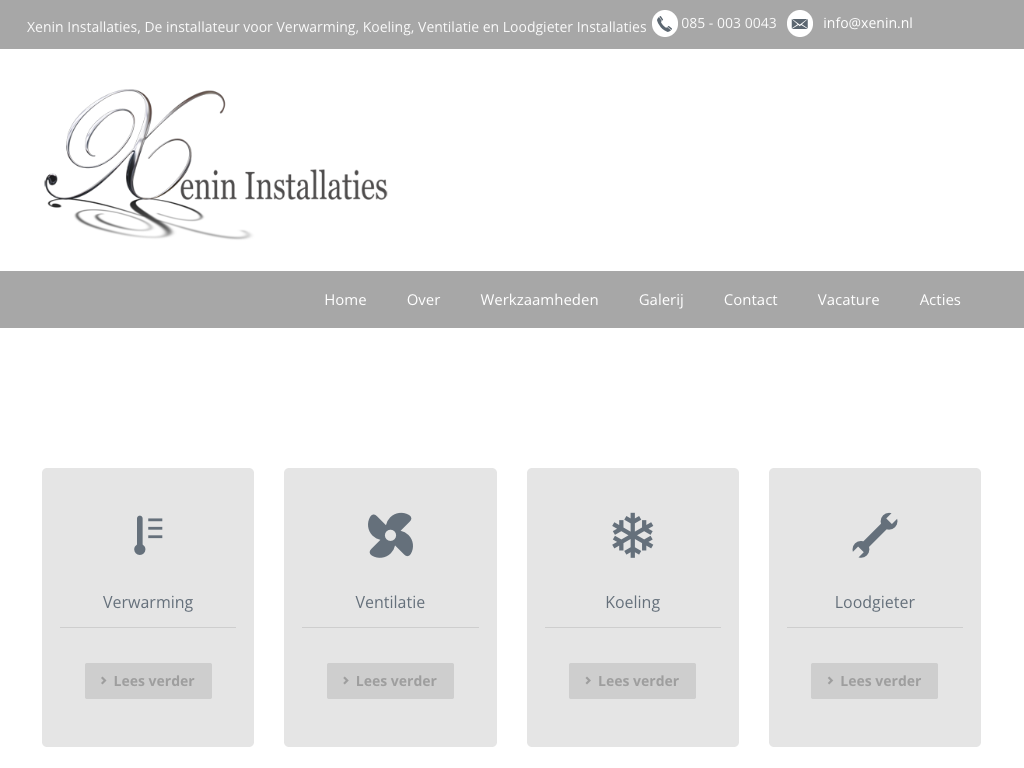
Task: Click the info@xenin.nl email link
Action: point(867,23)
